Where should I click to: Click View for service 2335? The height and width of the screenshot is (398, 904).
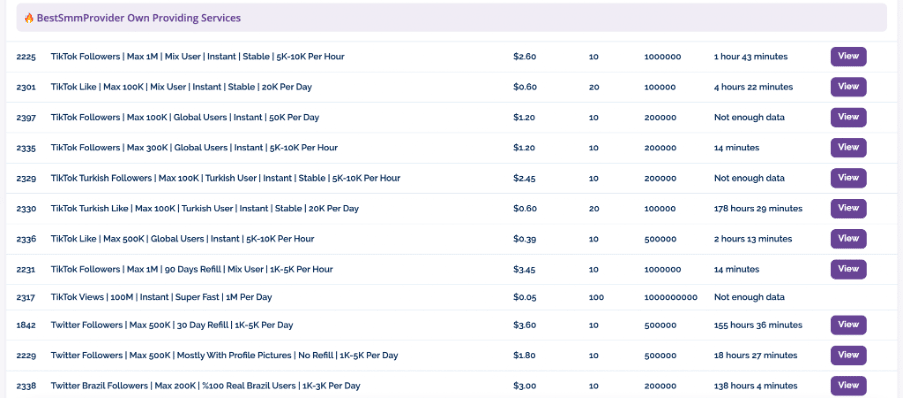(848, 148)
